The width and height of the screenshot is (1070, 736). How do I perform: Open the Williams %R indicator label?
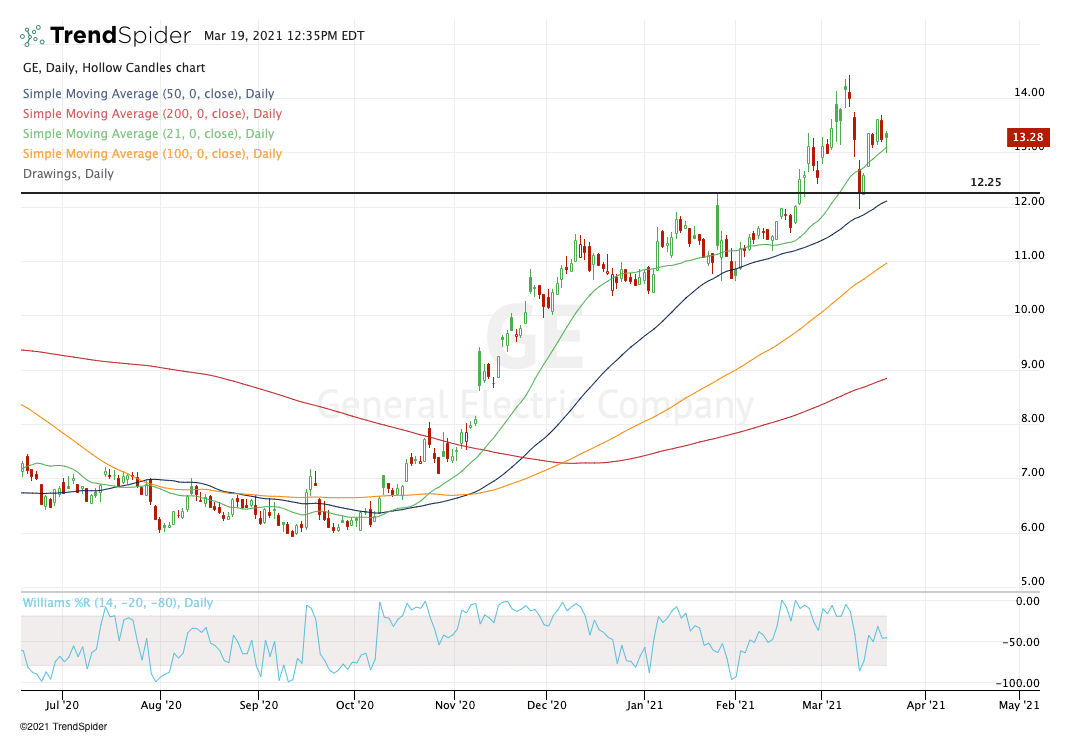click(118, 603)
